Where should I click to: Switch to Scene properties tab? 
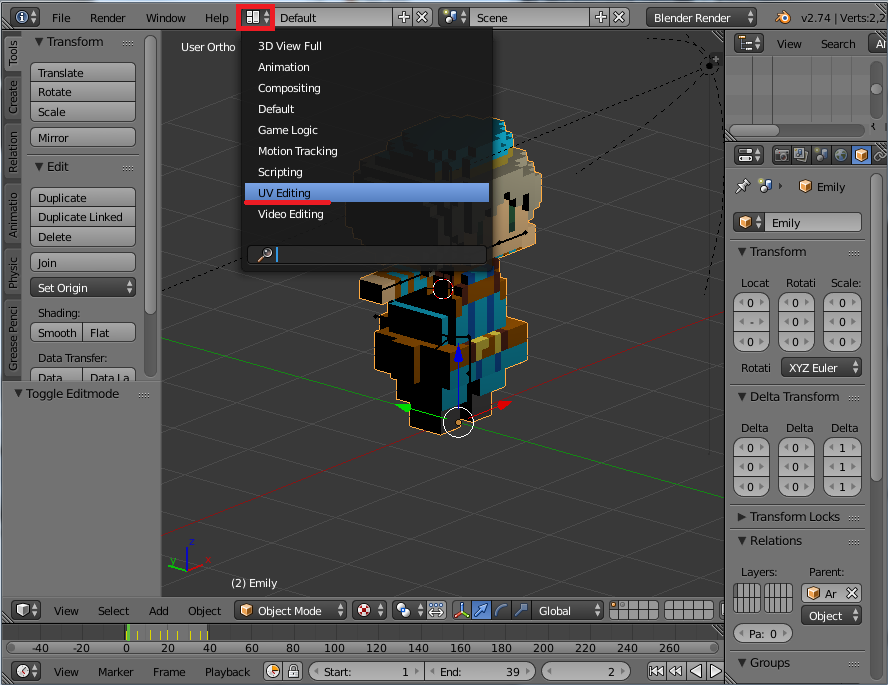[821, 155]
